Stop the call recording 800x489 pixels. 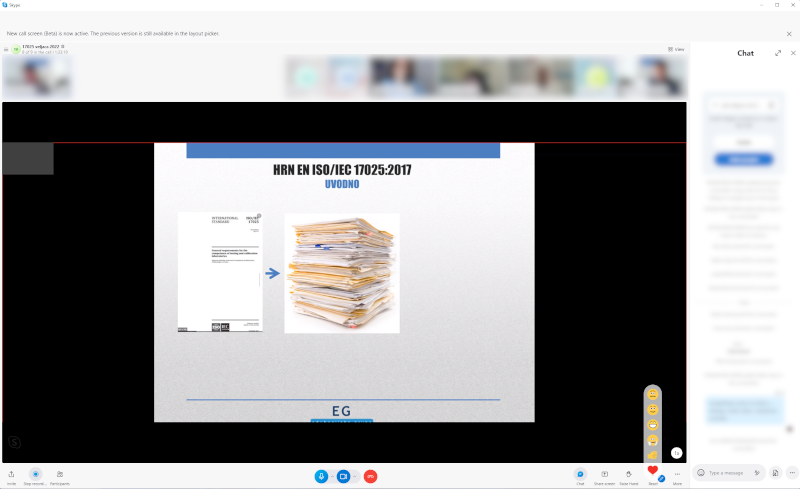coord(36,474)
